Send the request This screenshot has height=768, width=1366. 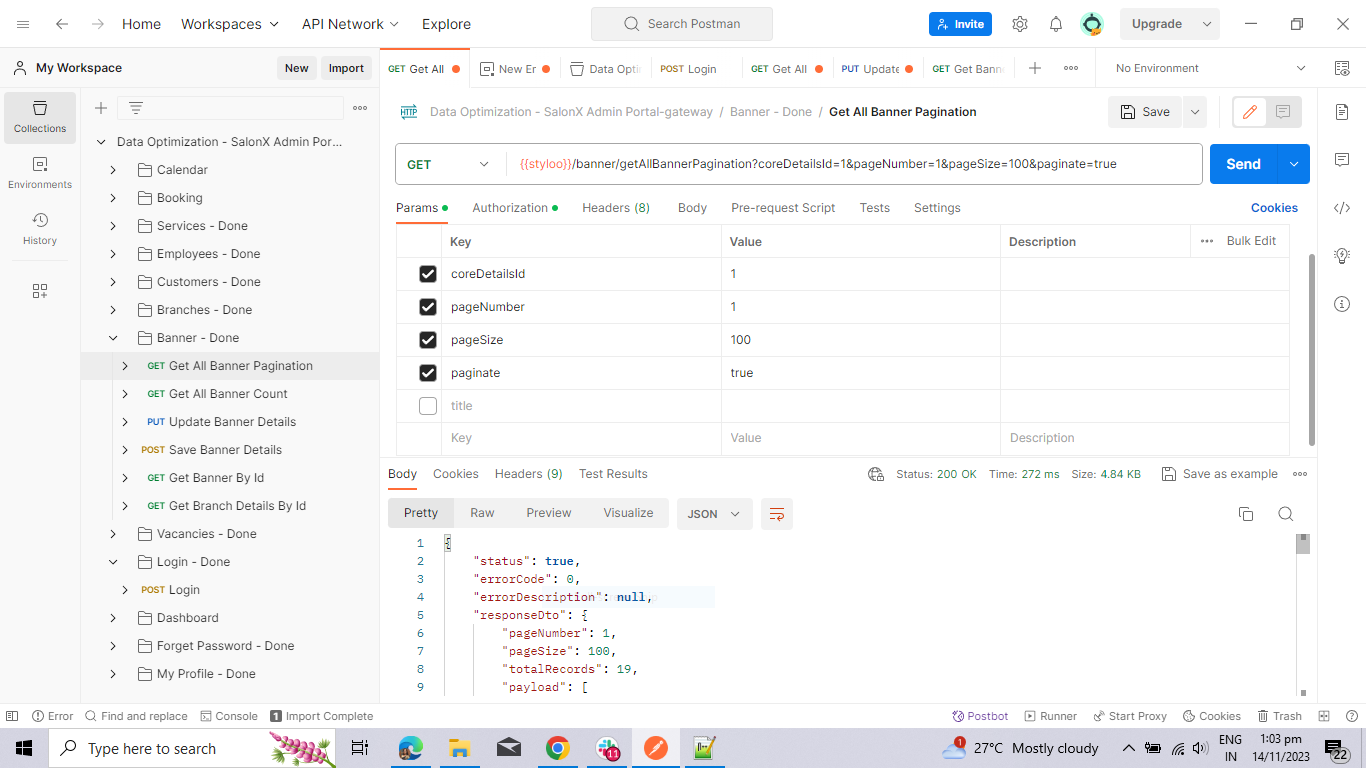pyautogui.click(x=1244, y=164)
